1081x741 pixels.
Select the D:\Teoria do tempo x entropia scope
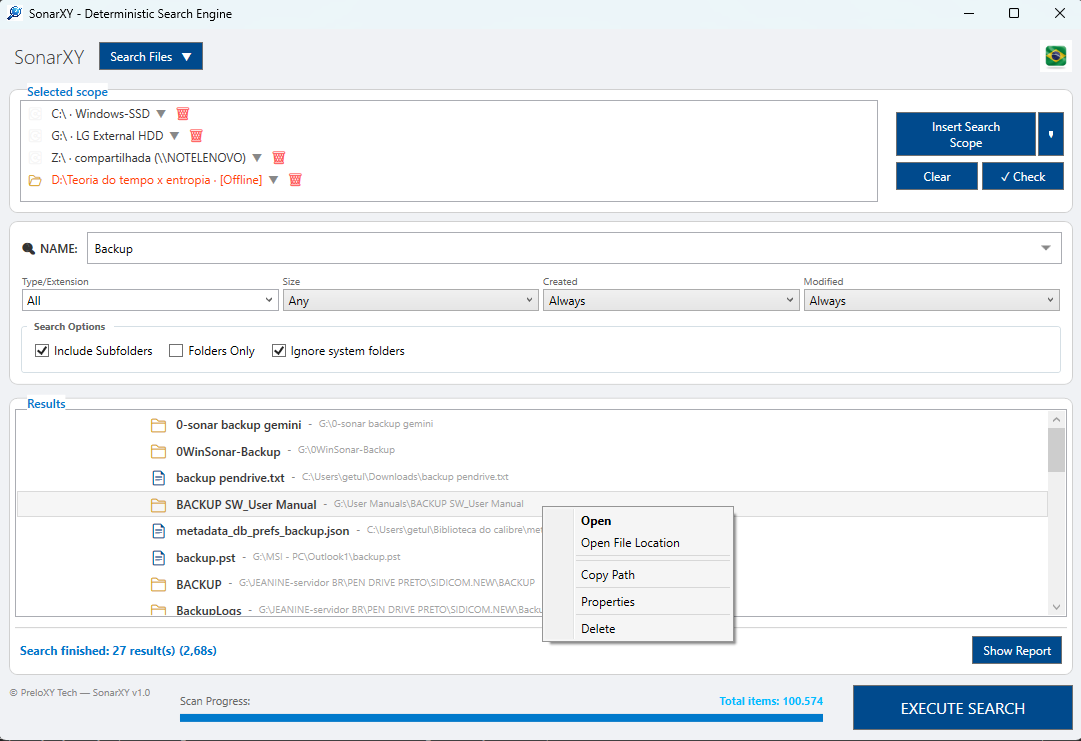(x=156, y=180)
